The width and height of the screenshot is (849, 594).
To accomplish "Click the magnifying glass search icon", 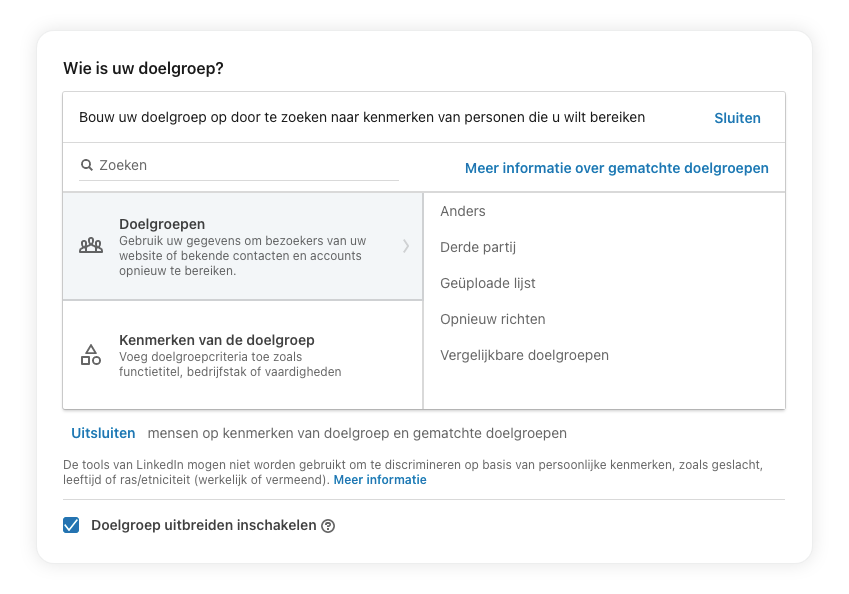I will (87, 165).
